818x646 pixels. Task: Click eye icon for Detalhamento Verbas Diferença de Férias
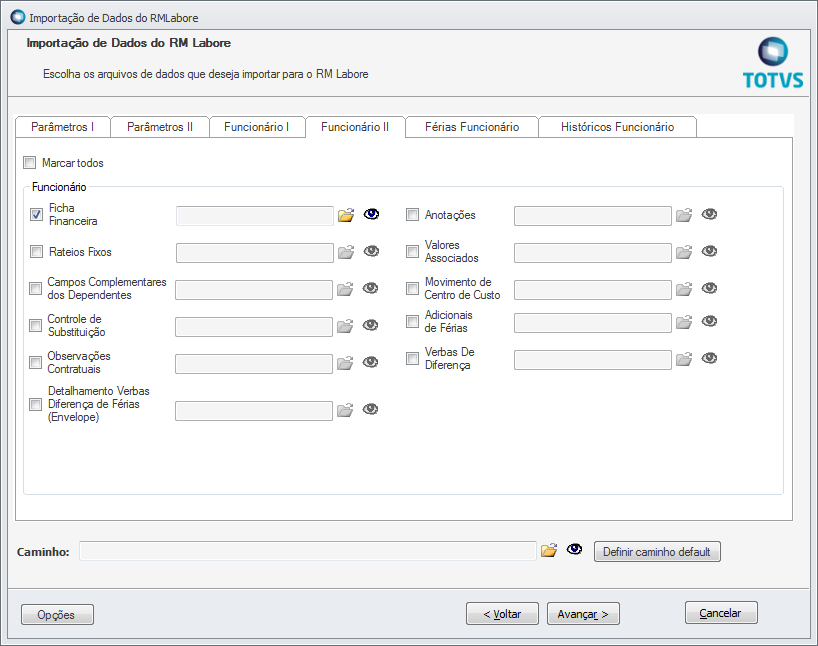click(370, 409)
